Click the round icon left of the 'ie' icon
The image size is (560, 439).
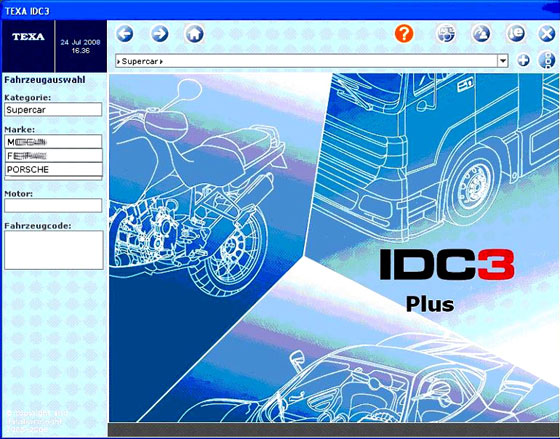tap(481, 34)
